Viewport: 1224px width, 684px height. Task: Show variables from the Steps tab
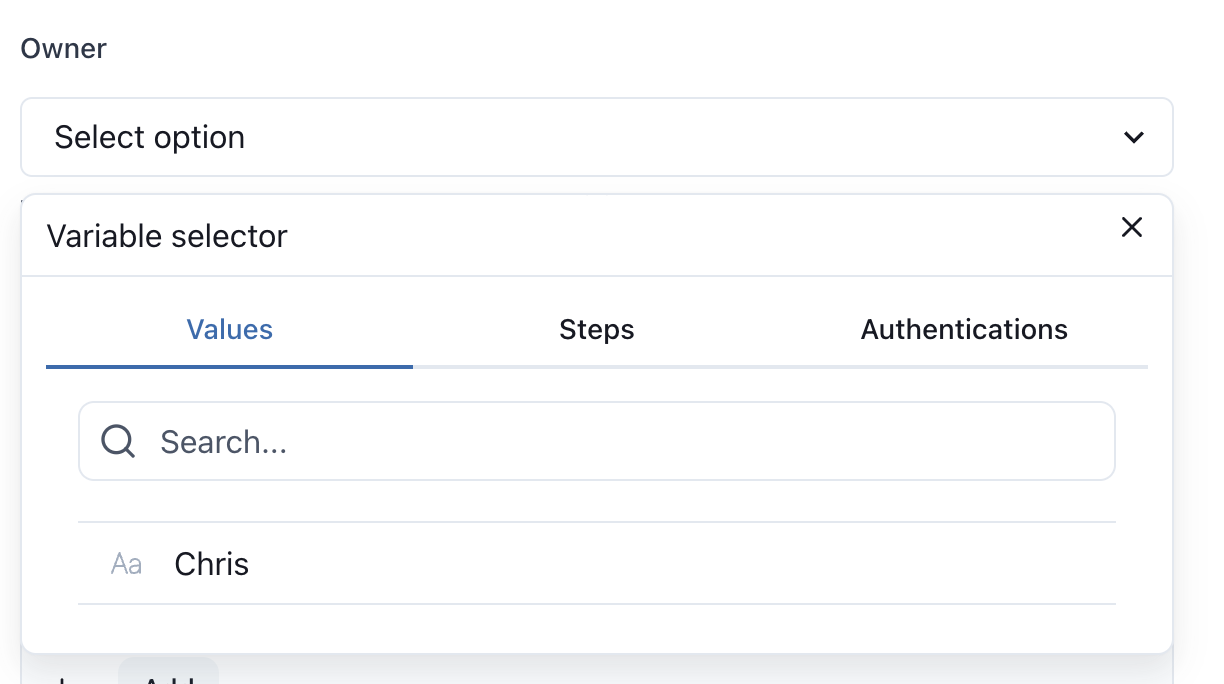click(597, 330)
